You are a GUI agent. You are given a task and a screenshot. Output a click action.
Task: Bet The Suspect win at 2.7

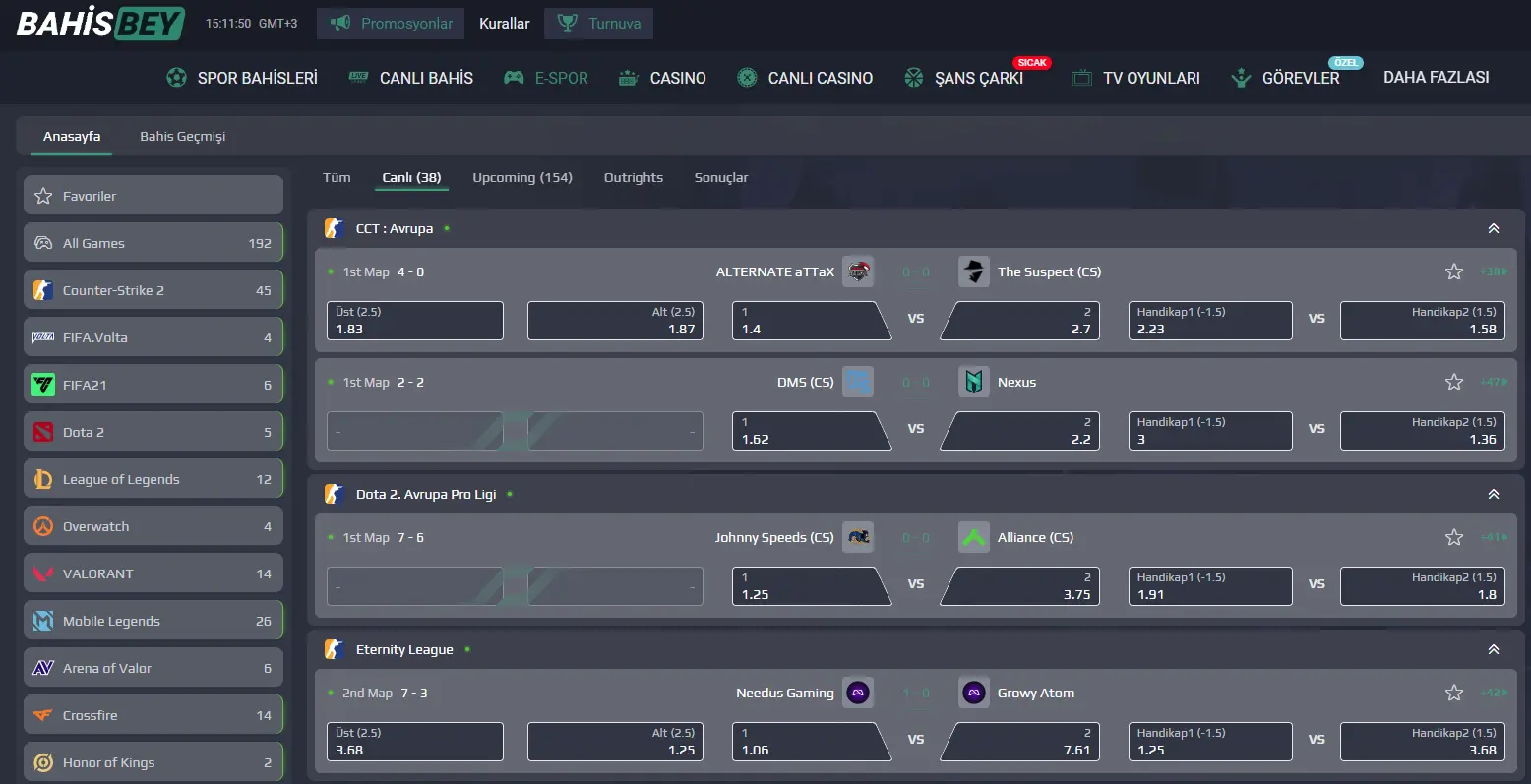coord(1019,321)
